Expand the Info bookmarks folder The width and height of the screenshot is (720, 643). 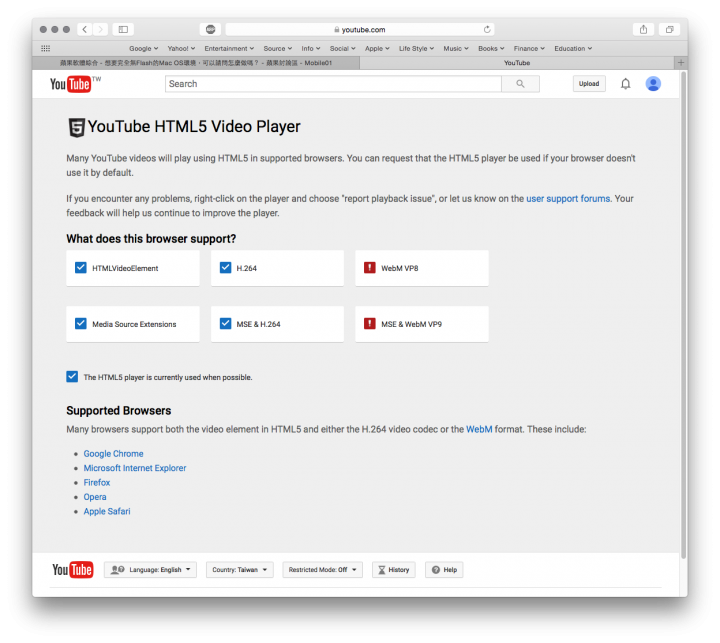point(310,48)
